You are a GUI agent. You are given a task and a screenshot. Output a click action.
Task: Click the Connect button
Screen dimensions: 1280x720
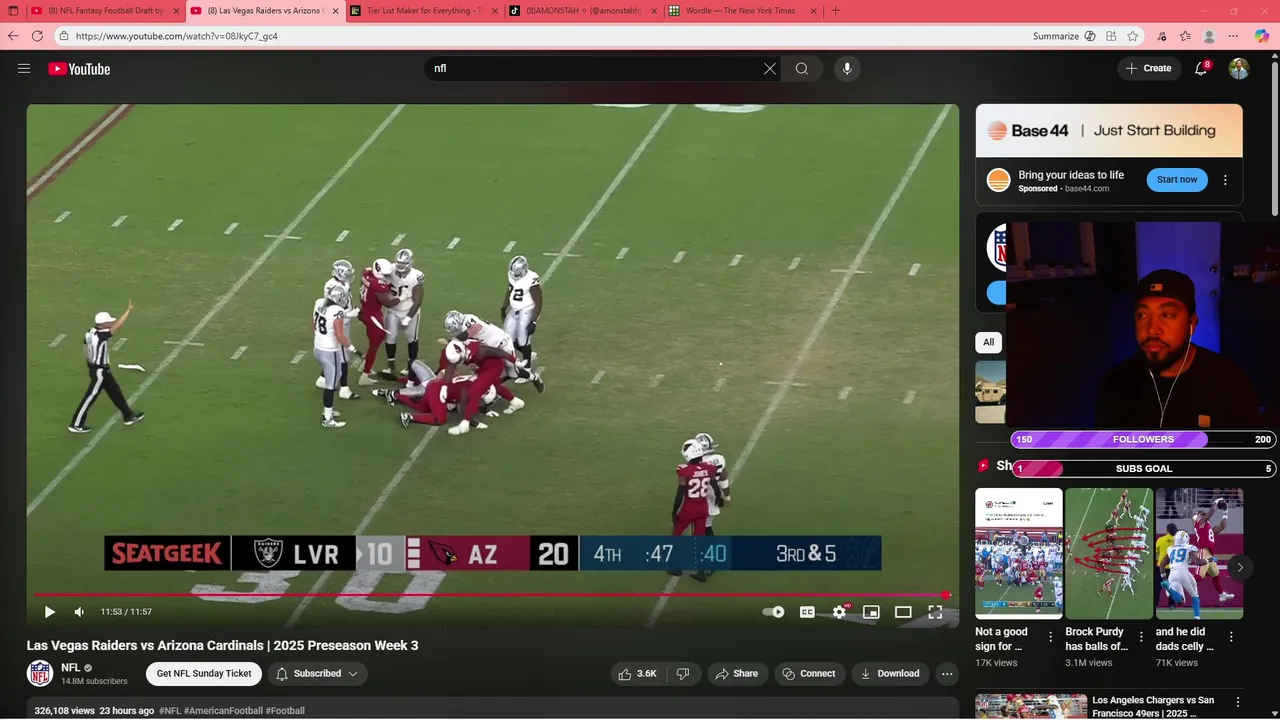[x=809, y=673]
